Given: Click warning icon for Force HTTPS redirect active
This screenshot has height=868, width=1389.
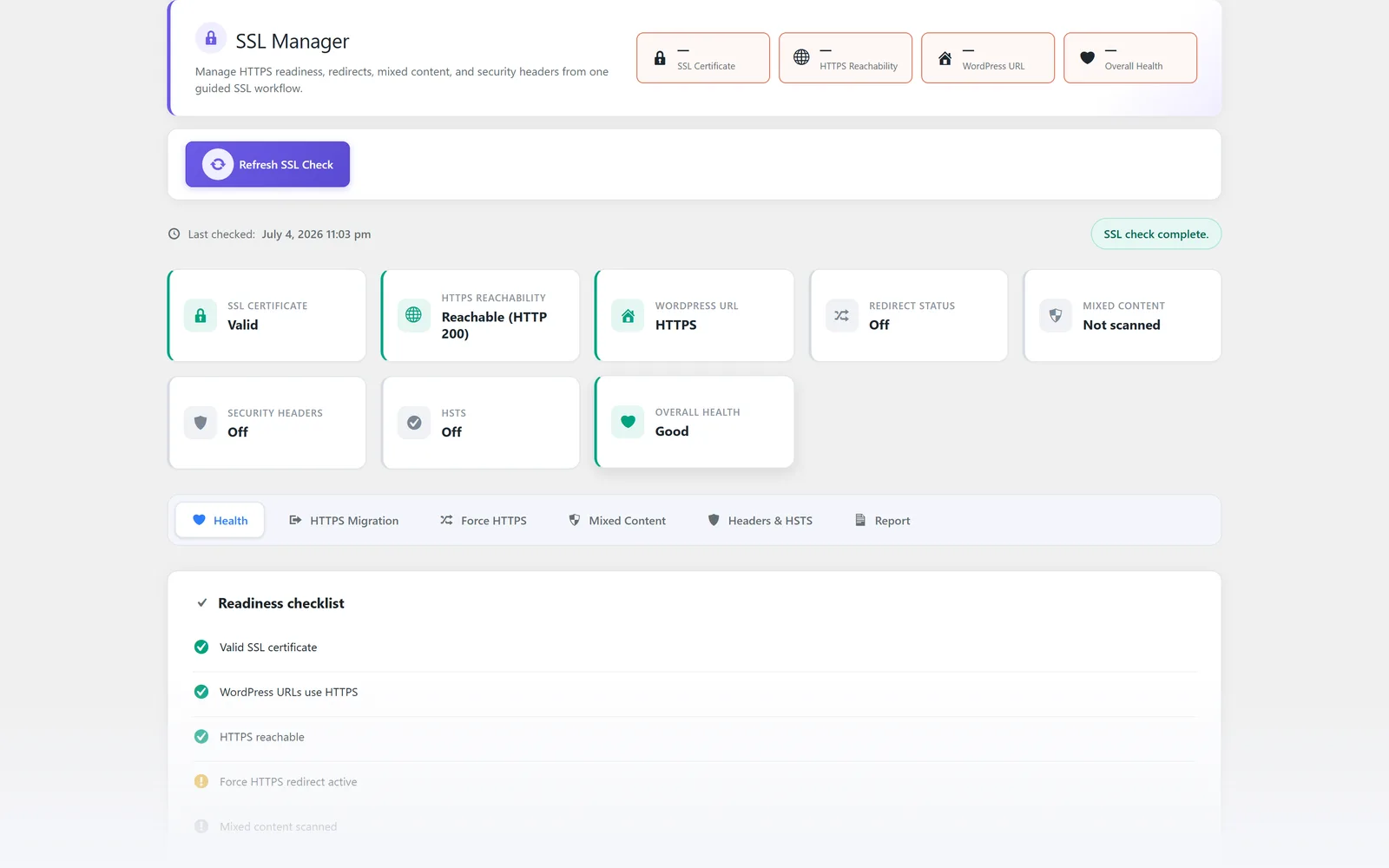Looking at the screenshot, I should [201, 781].
